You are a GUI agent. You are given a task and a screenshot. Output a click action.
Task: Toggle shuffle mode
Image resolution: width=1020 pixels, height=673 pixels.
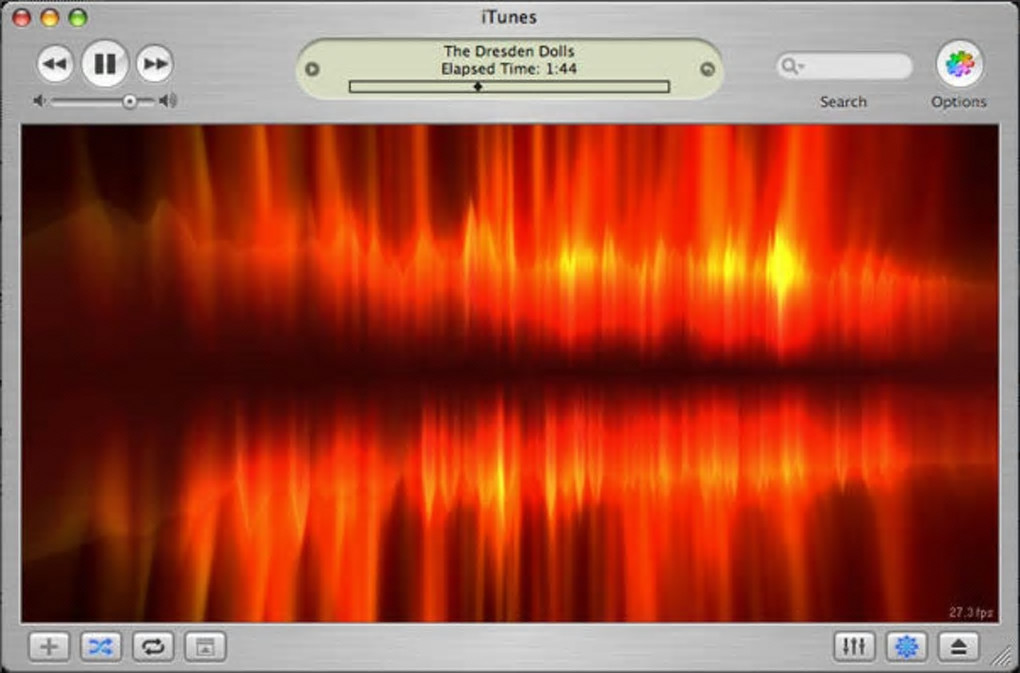(x=101, y=646)
